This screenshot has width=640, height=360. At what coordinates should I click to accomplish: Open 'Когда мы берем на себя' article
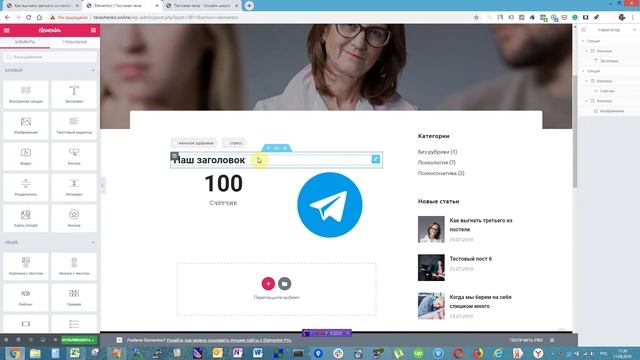pyautogui.click(x=480, y=302)
